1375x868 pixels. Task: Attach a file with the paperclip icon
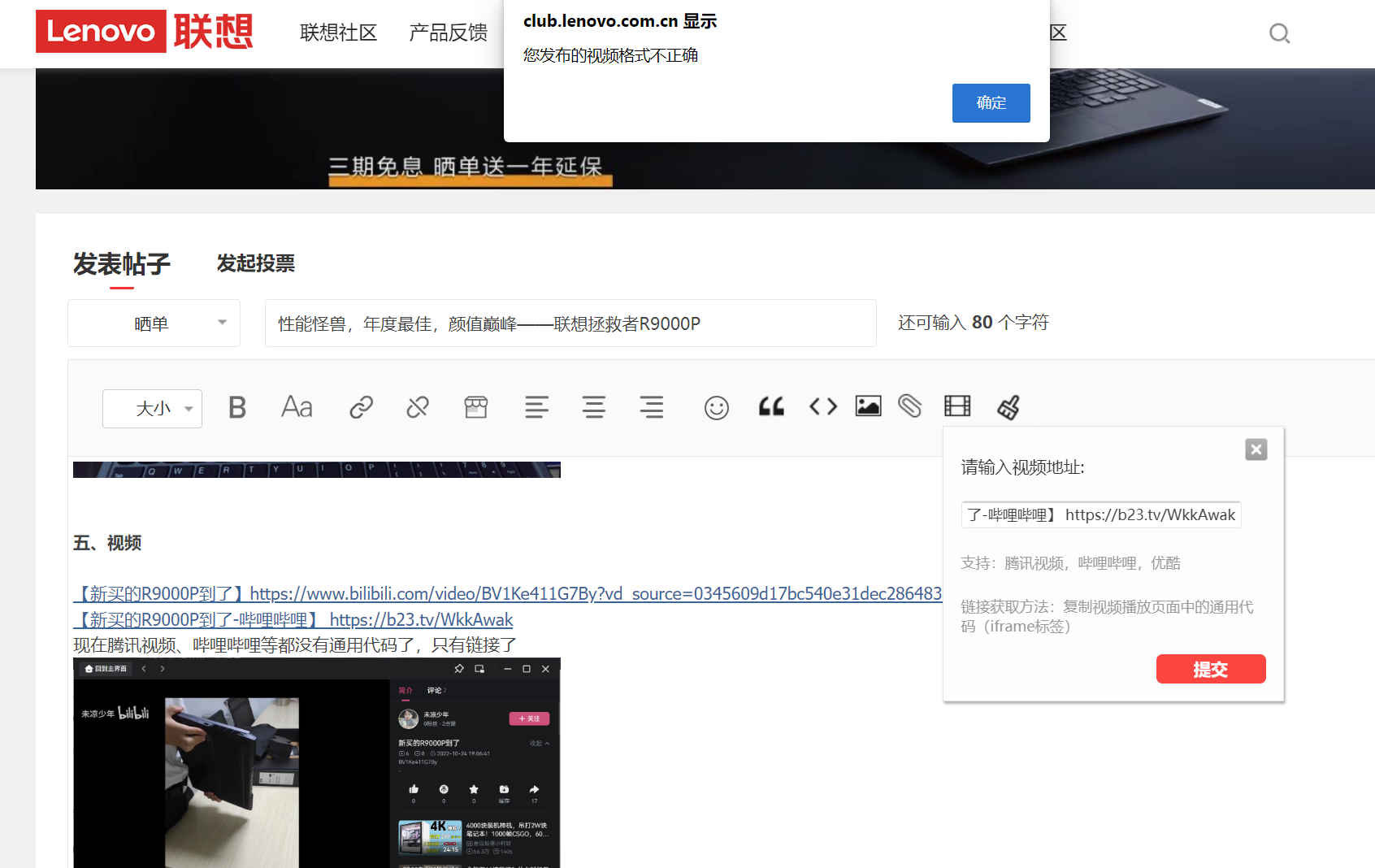click(910, 406)
